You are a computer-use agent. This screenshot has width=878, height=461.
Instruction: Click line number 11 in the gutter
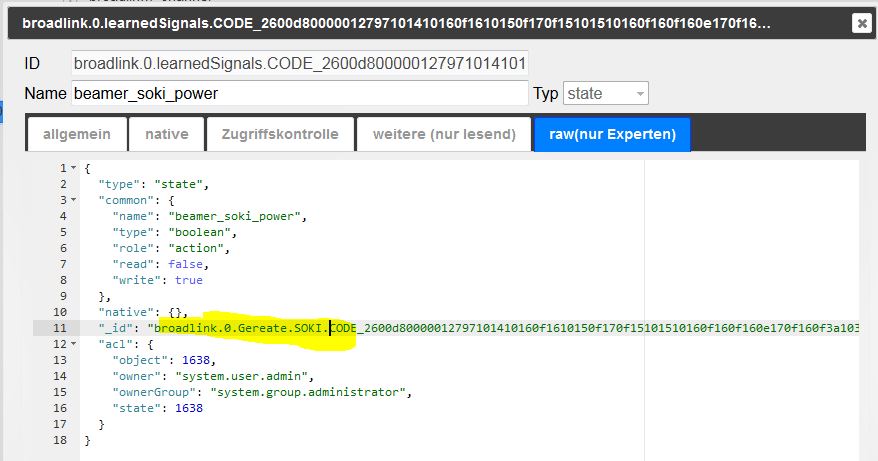click(x=60, y=328)
